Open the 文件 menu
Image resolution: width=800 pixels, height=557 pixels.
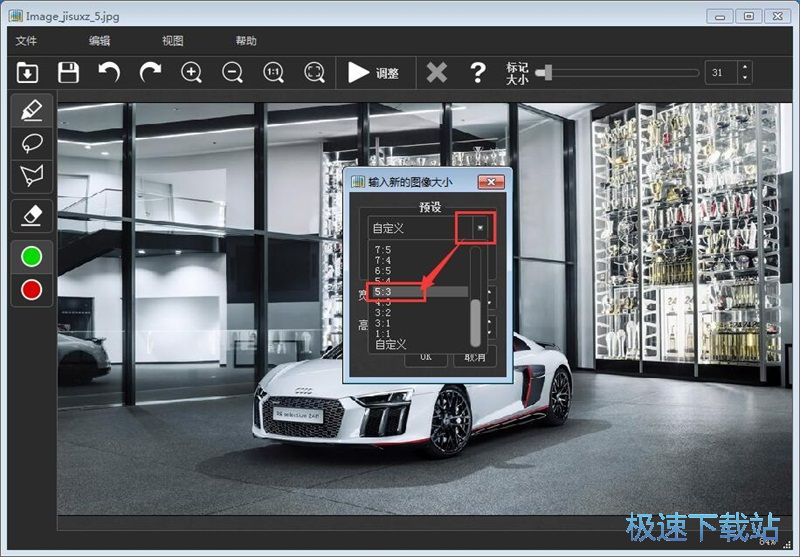coord(26,41)
